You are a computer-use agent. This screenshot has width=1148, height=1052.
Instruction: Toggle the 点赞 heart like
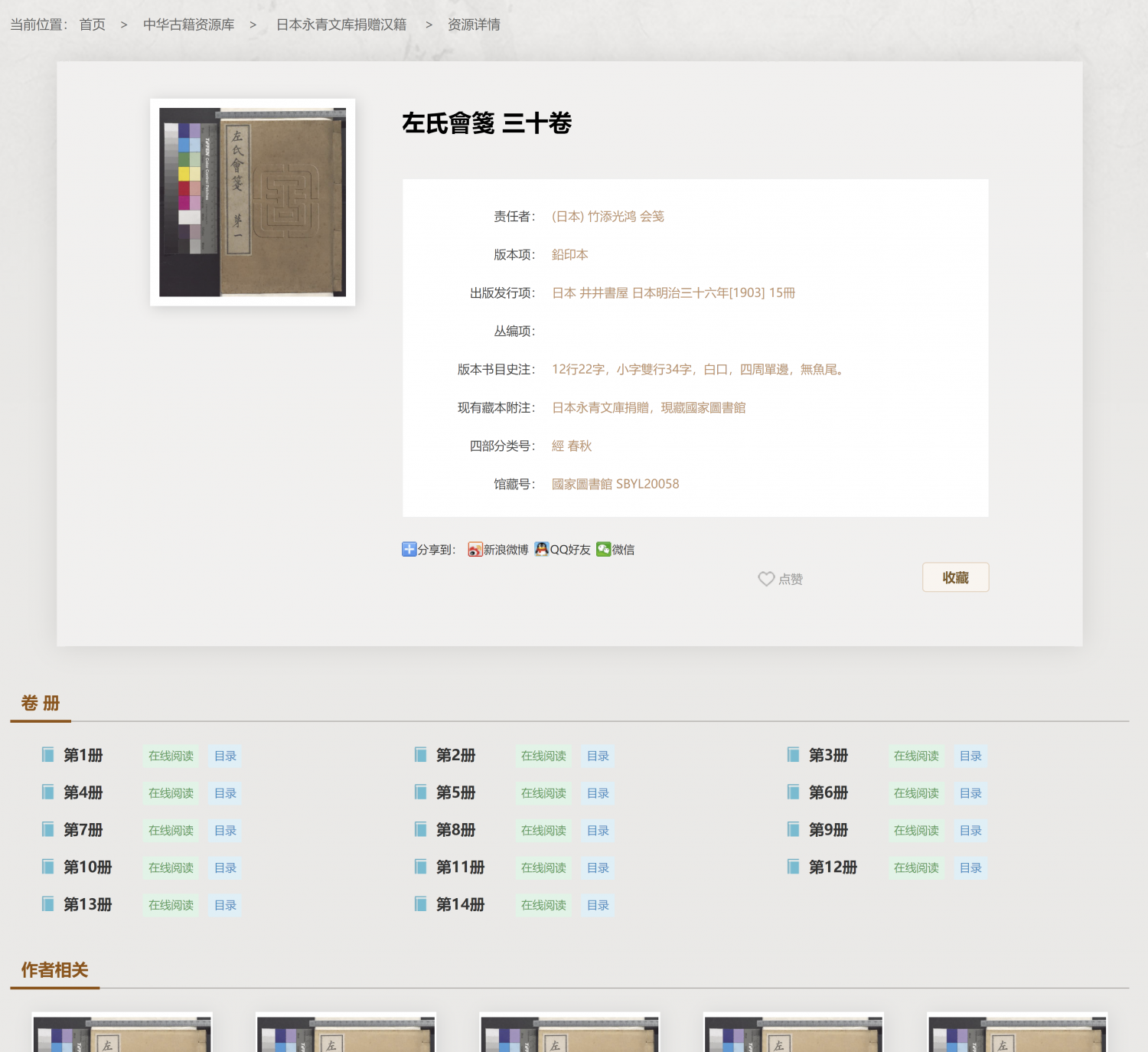pyautogui.click(x=768, y=579)
